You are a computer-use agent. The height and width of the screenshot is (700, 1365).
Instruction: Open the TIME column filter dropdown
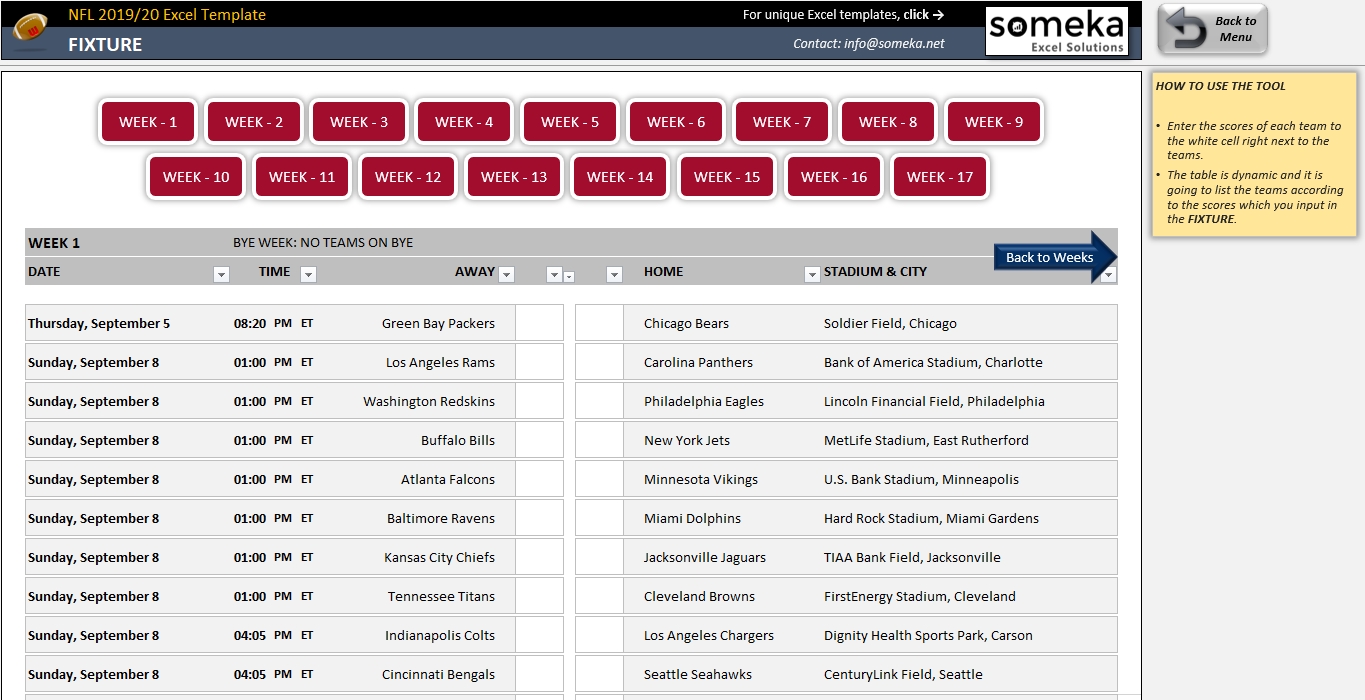[308, 275]
